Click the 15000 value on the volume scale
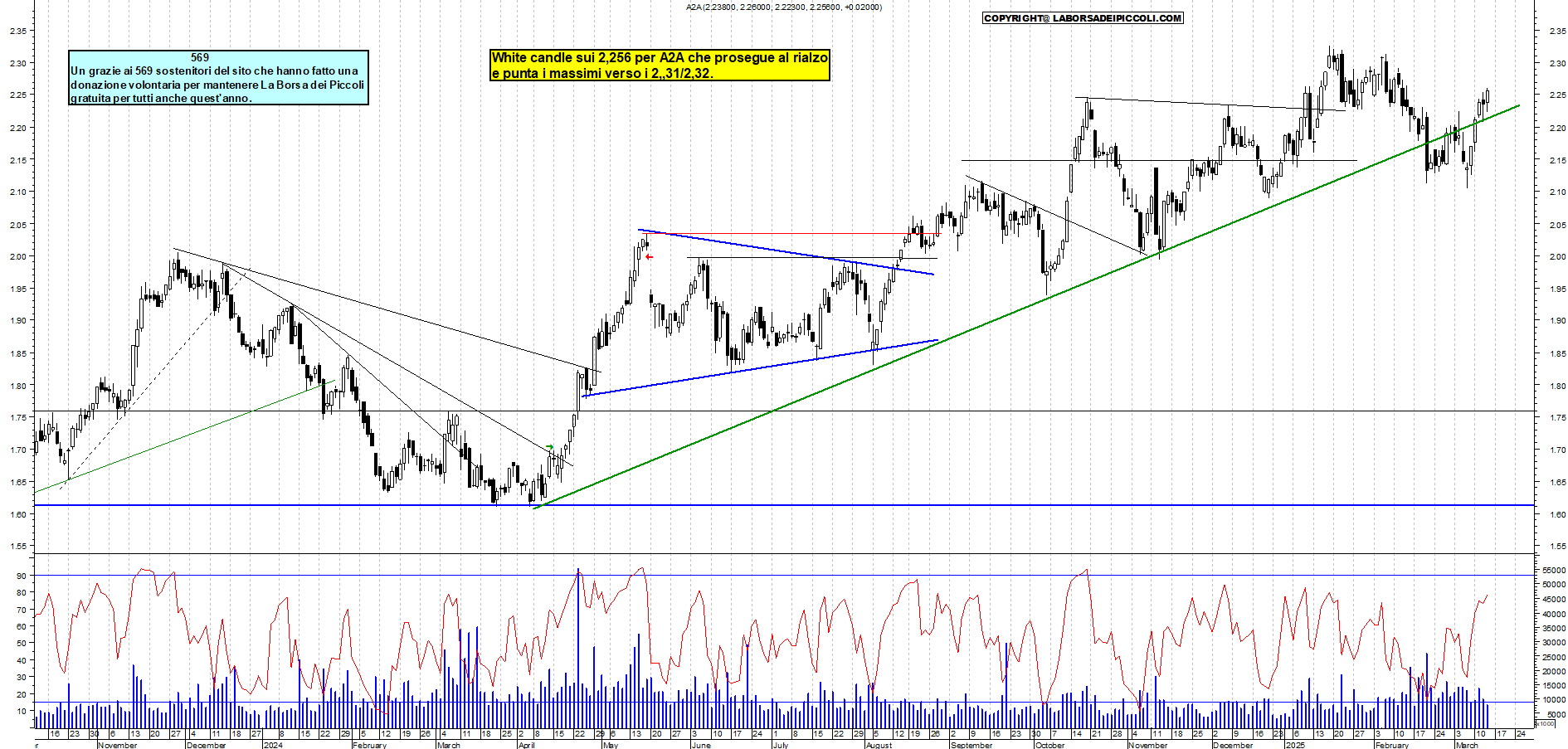Viewport: 1568px width, 749px height. (1554, 685)
